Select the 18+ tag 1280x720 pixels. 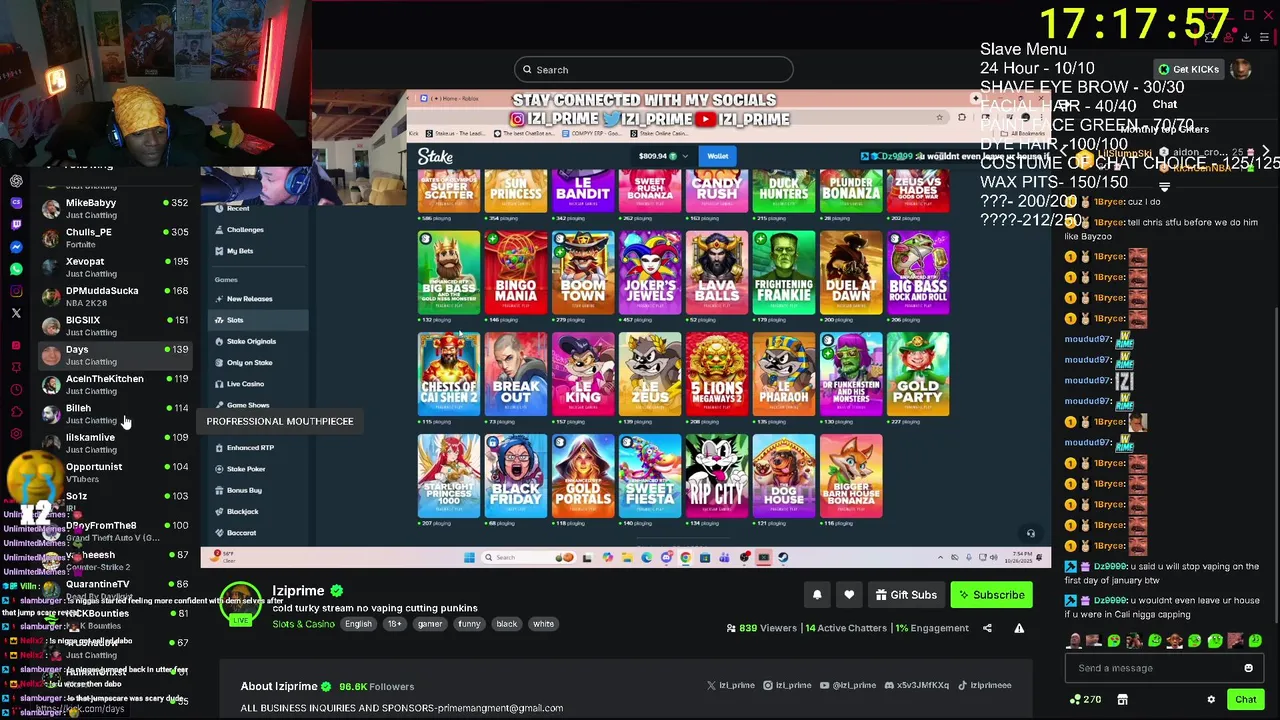[x=394, y=624]
